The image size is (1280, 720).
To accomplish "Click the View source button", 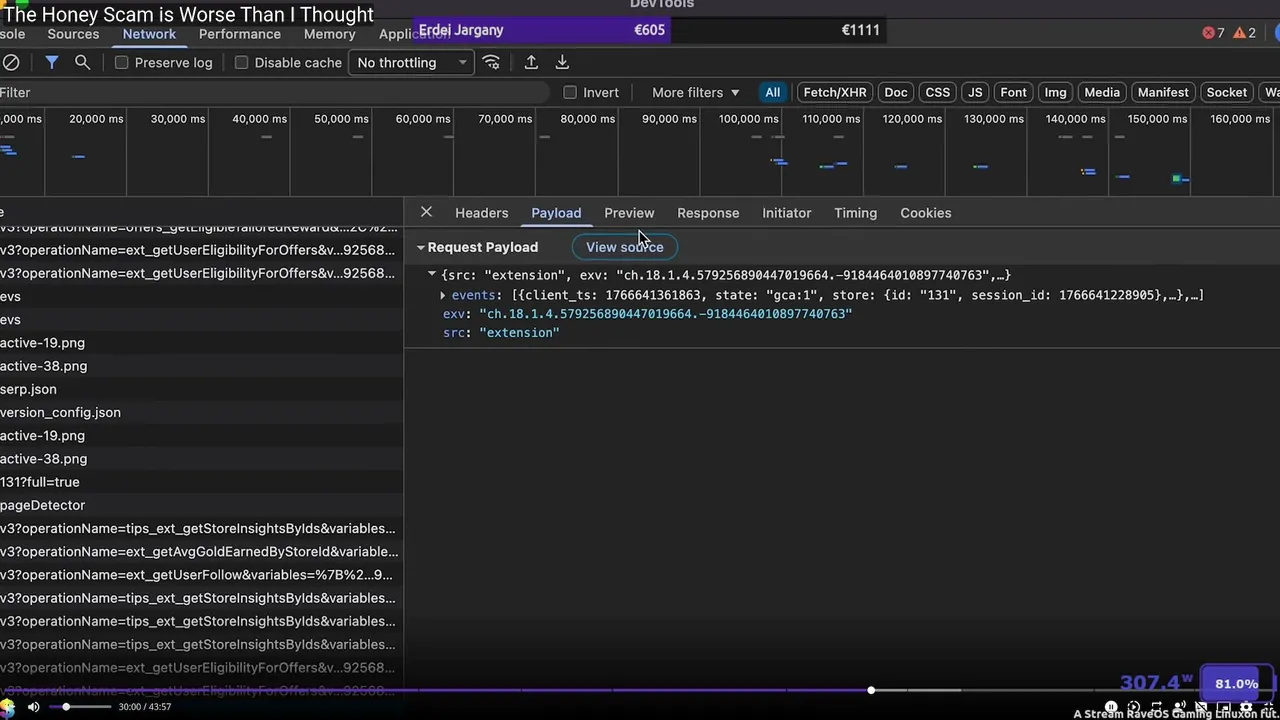I will click(624, 247).
